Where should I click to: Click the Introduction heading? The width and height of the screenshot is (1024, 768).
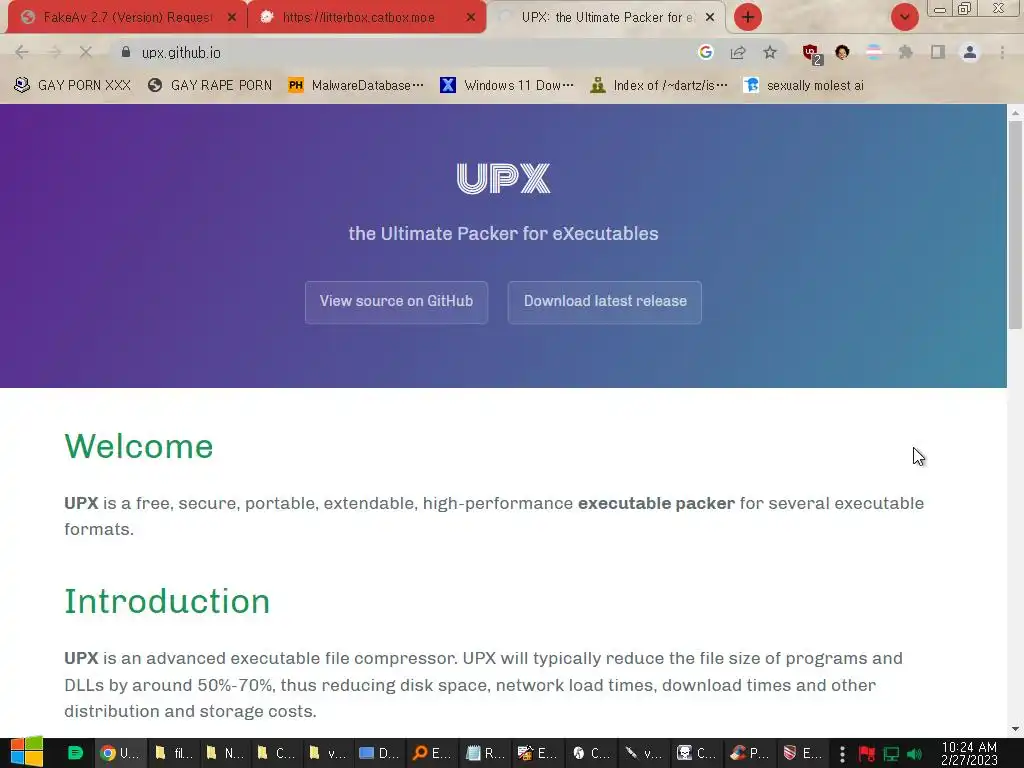(x=167, y=601)
